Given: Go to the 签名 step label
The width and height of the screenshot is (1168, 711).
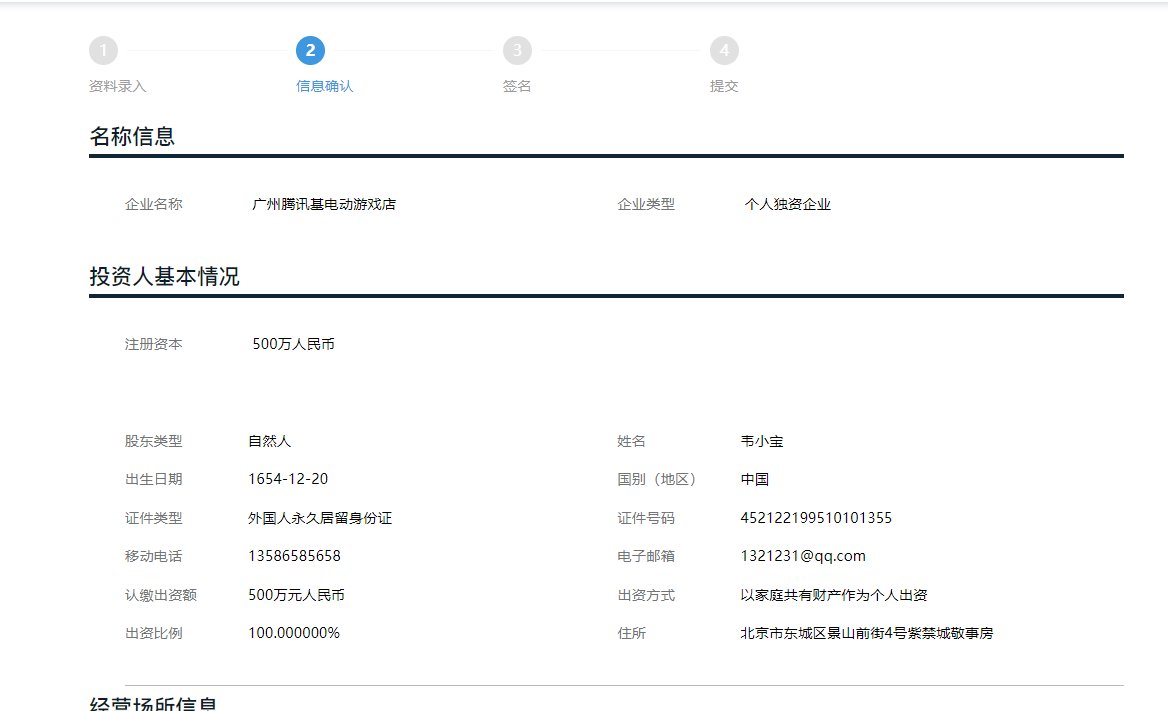Looking at the screenshot, I should (x=517, y=86).
